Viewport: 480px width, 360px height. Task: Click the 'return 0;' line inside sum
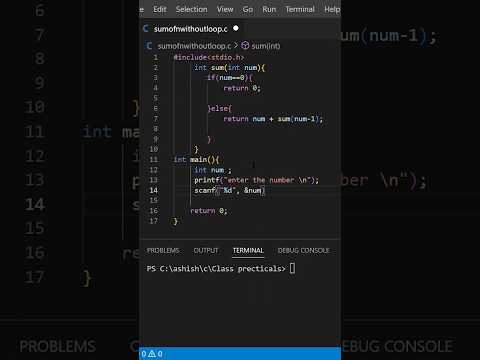(x=242, y=88)
